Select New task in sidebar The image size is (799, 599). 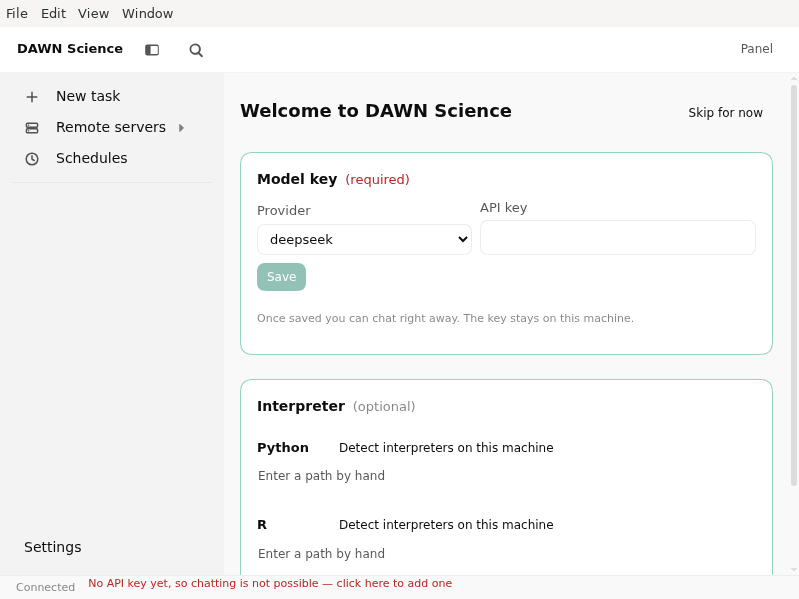click(x=88, y=96)
